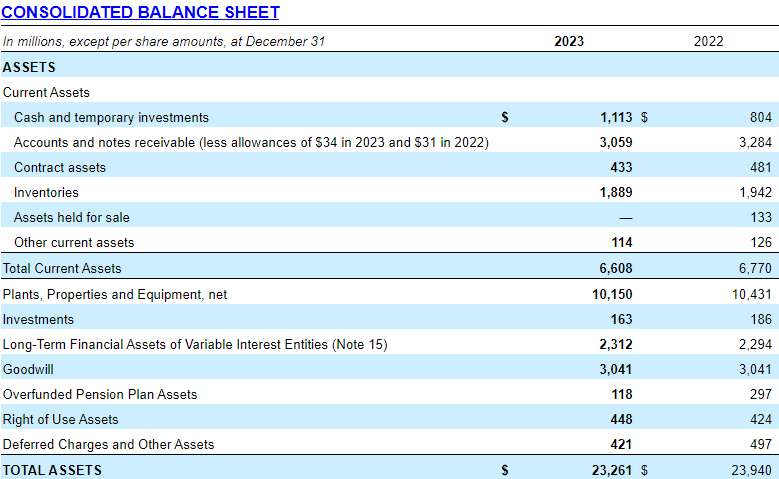779x479 pixels.
Task: Select Investments 2023 value 163
Action: 622,319
